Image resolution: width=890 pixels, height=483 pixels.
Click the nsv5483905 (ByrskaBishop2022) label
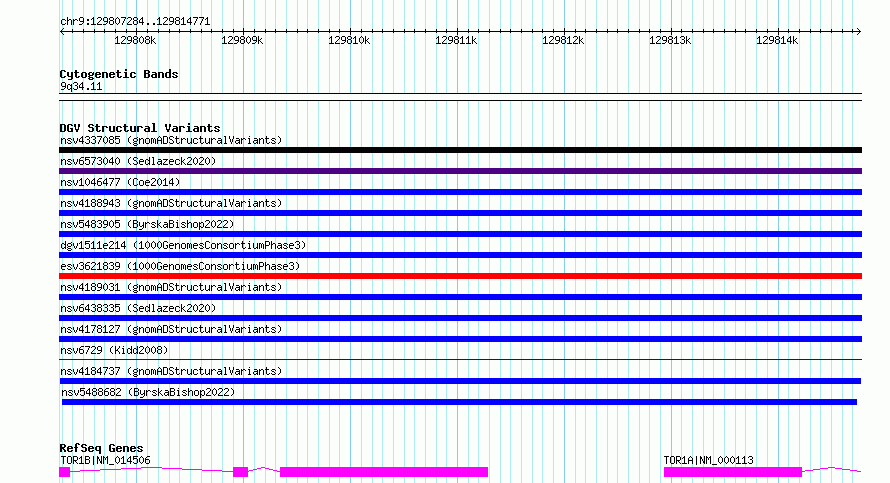pos(147,224)
